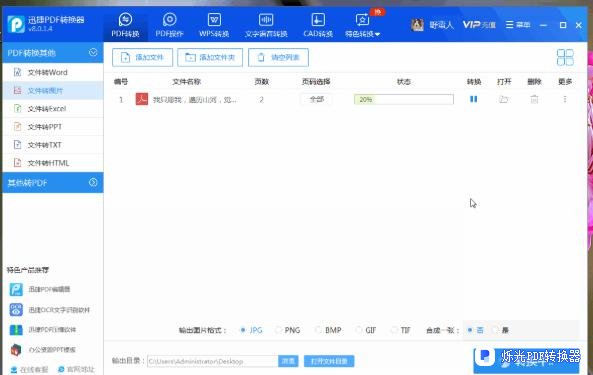Open the office PPT templates icon
593x375 pixels.
pyautogui.click(x=16, y=350)
